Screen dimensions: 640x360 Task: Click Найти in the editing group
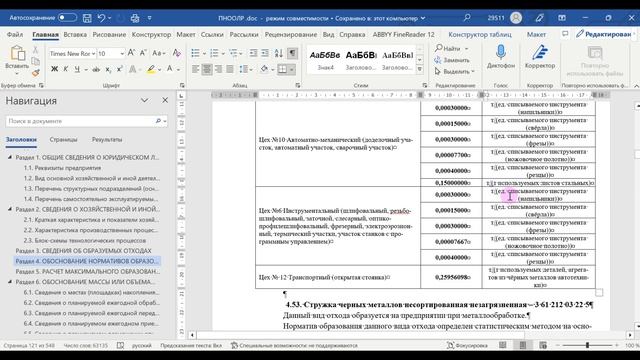[448, 49]
